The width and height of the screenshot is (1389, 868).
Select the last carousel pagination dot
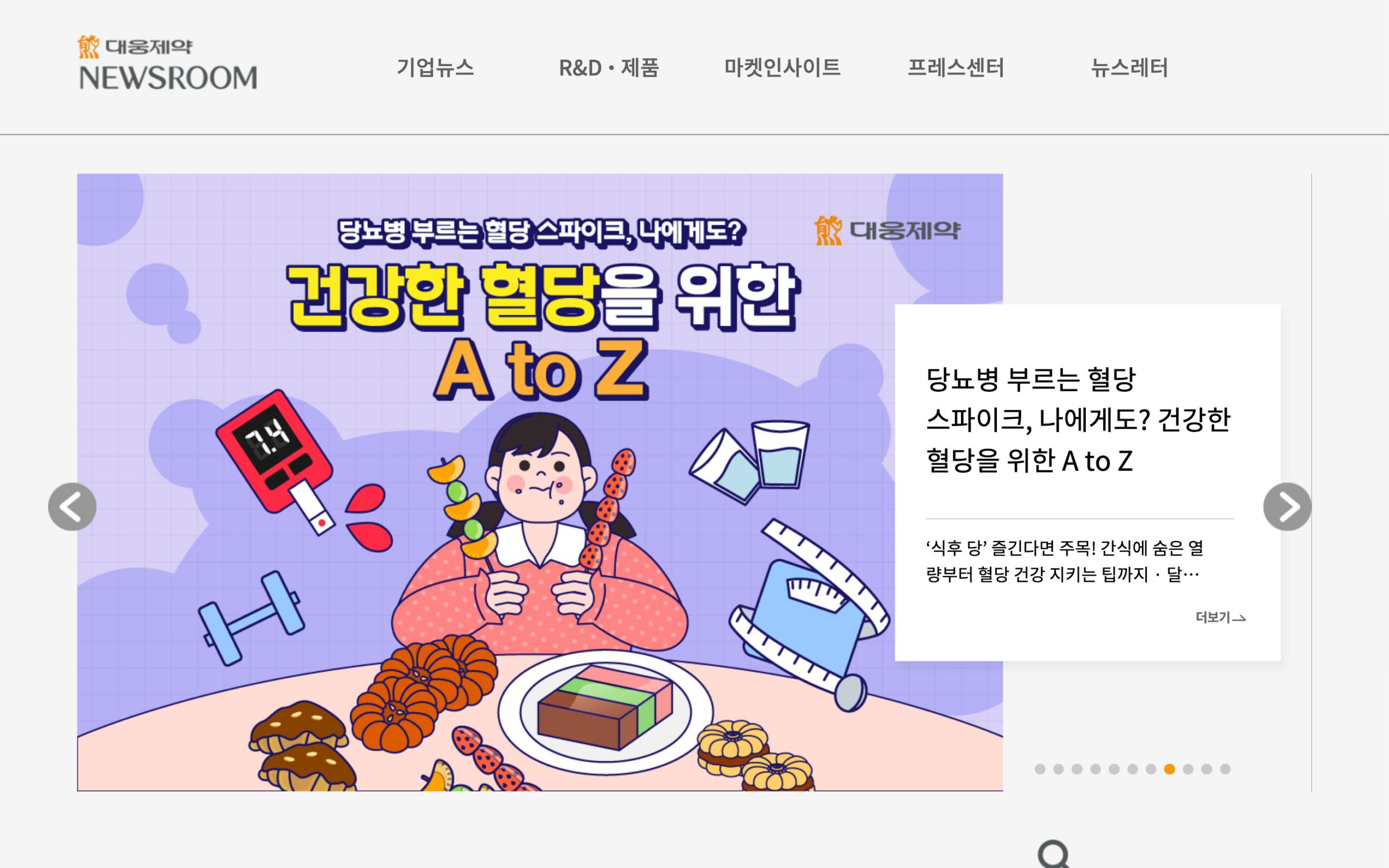1225,769
